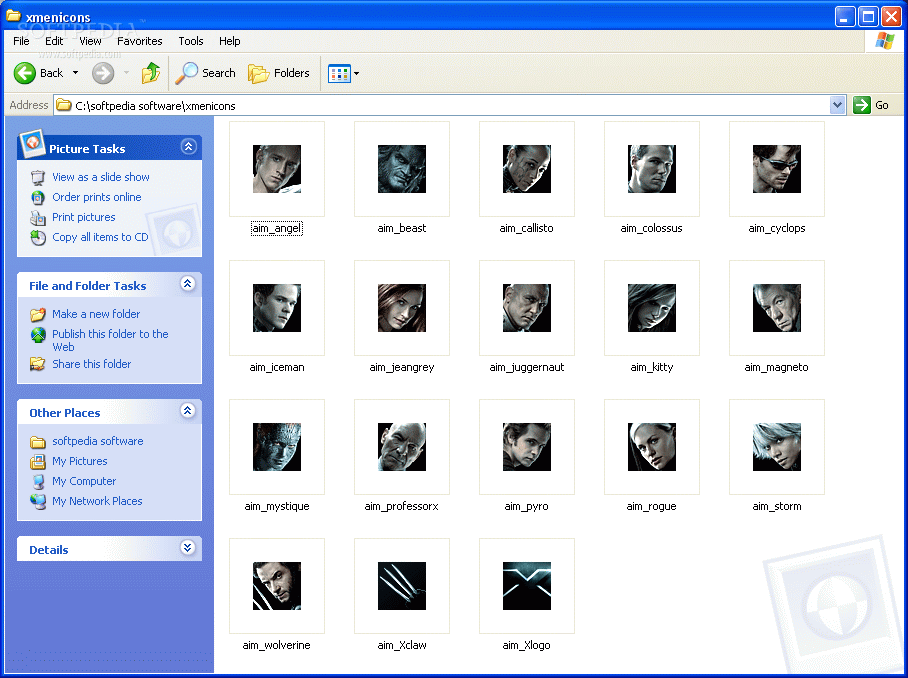Select the aim_Xlogo icon thumbnail
The width and height of the screenshot is (908, 678).
(527, 586)
